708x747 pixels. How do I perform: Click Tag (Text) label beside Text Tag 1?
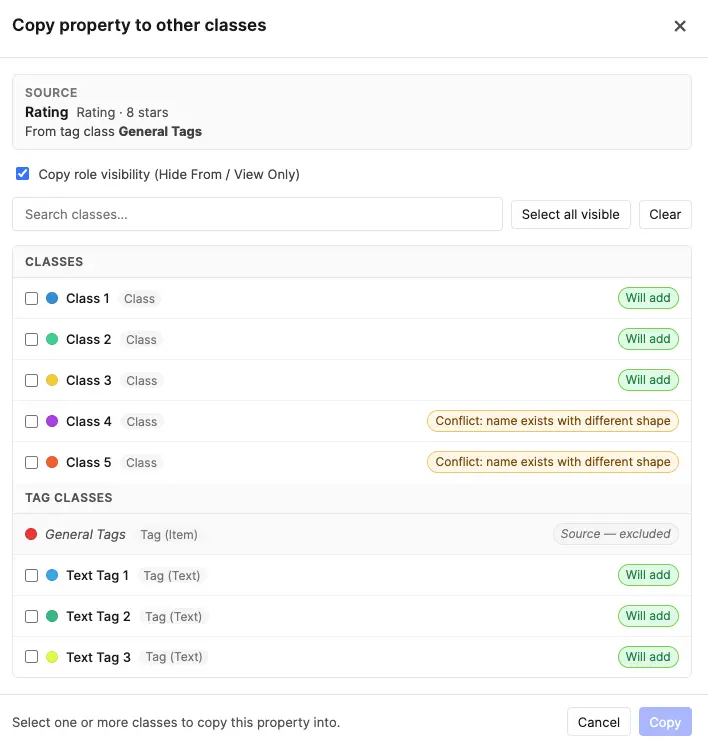172,575
